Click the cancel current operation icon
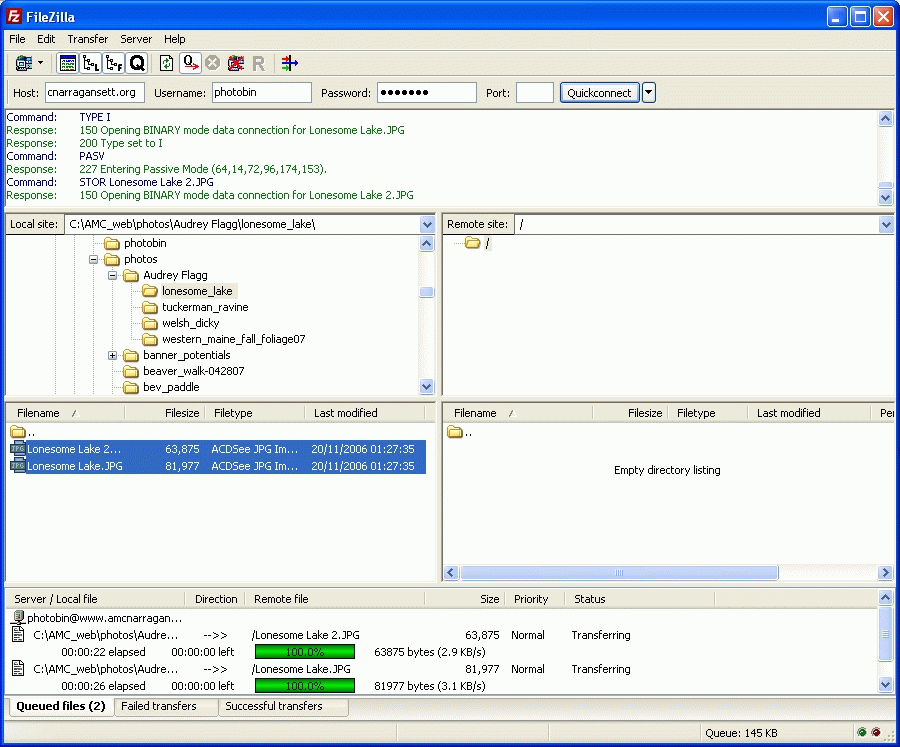Screen dimensions: 900x747 pyautogui.click(x=212, y=63)
